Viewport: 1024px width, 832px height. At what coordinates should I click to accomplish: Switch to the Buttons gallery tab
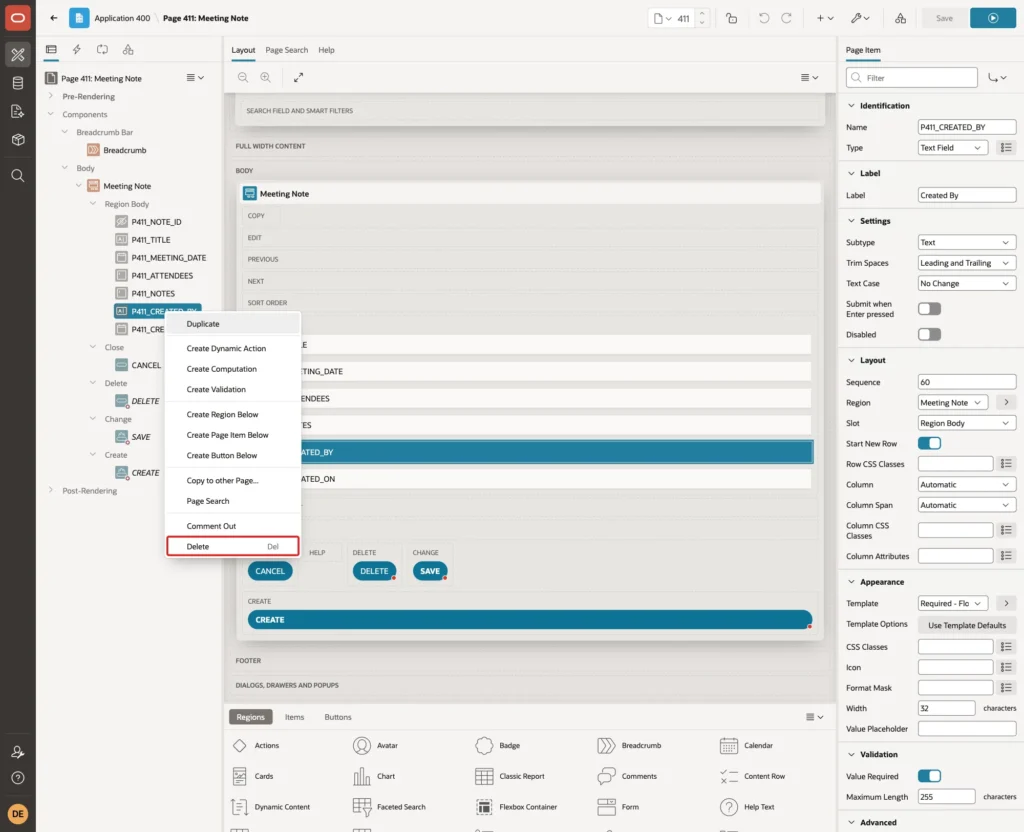(x=338, y=717)
